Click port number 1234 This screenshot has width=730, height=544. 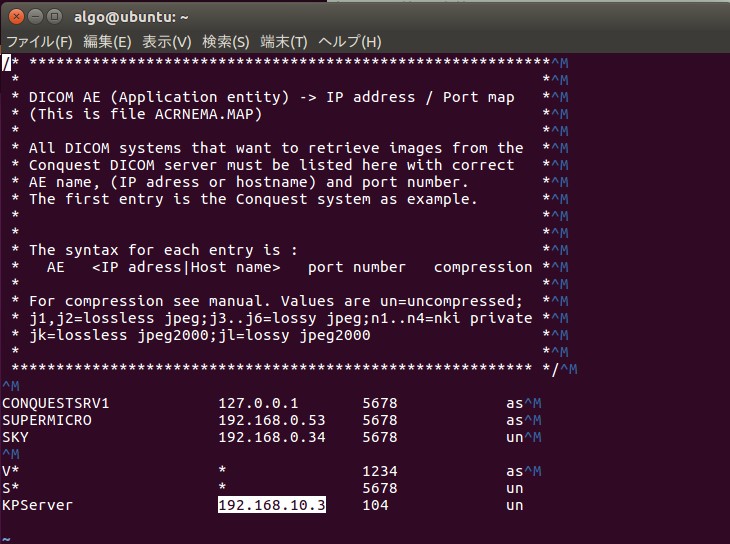point(380,471)
